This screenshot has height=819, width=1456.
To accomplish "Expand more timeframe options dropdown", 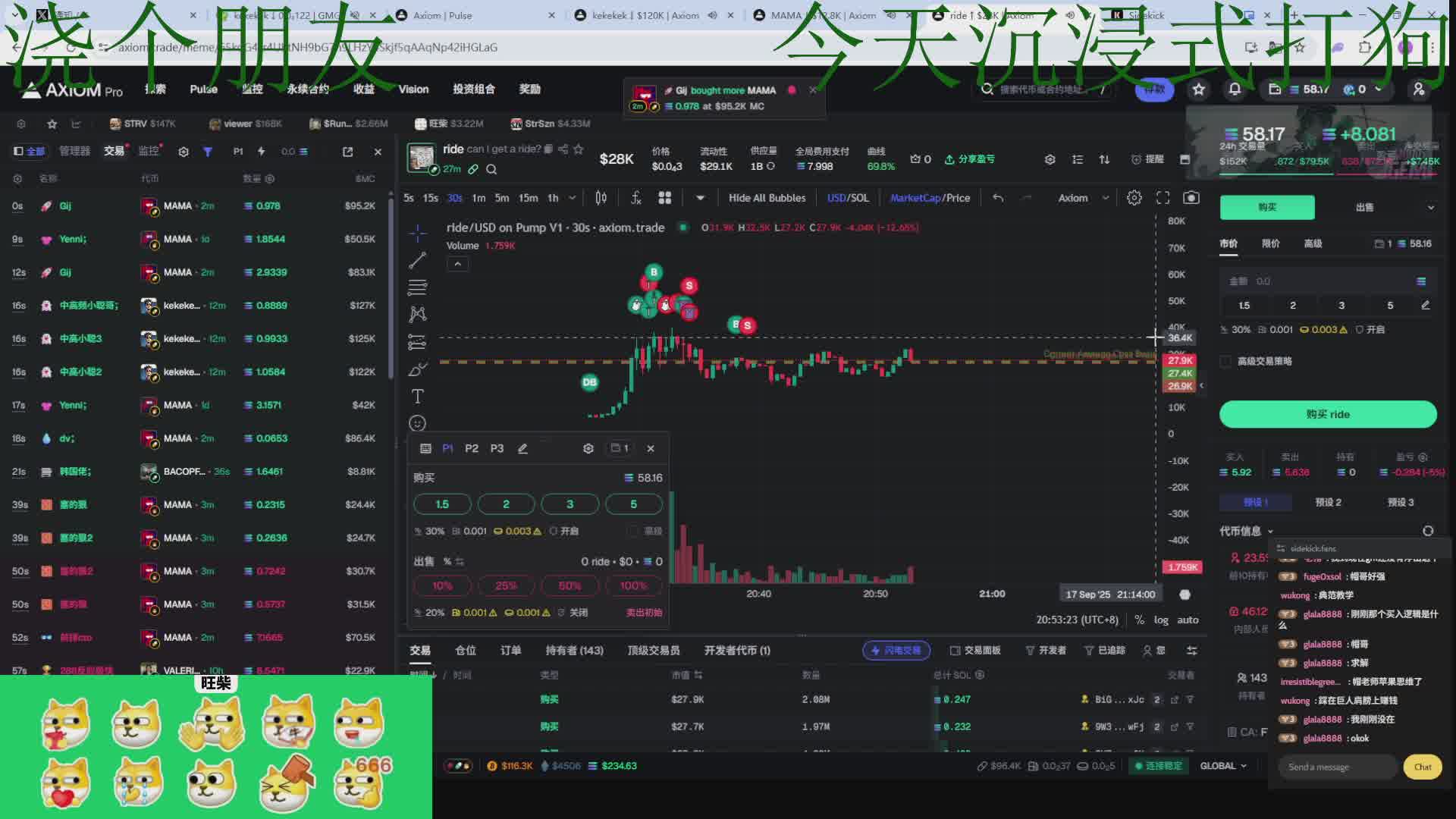I will point(572,198).
